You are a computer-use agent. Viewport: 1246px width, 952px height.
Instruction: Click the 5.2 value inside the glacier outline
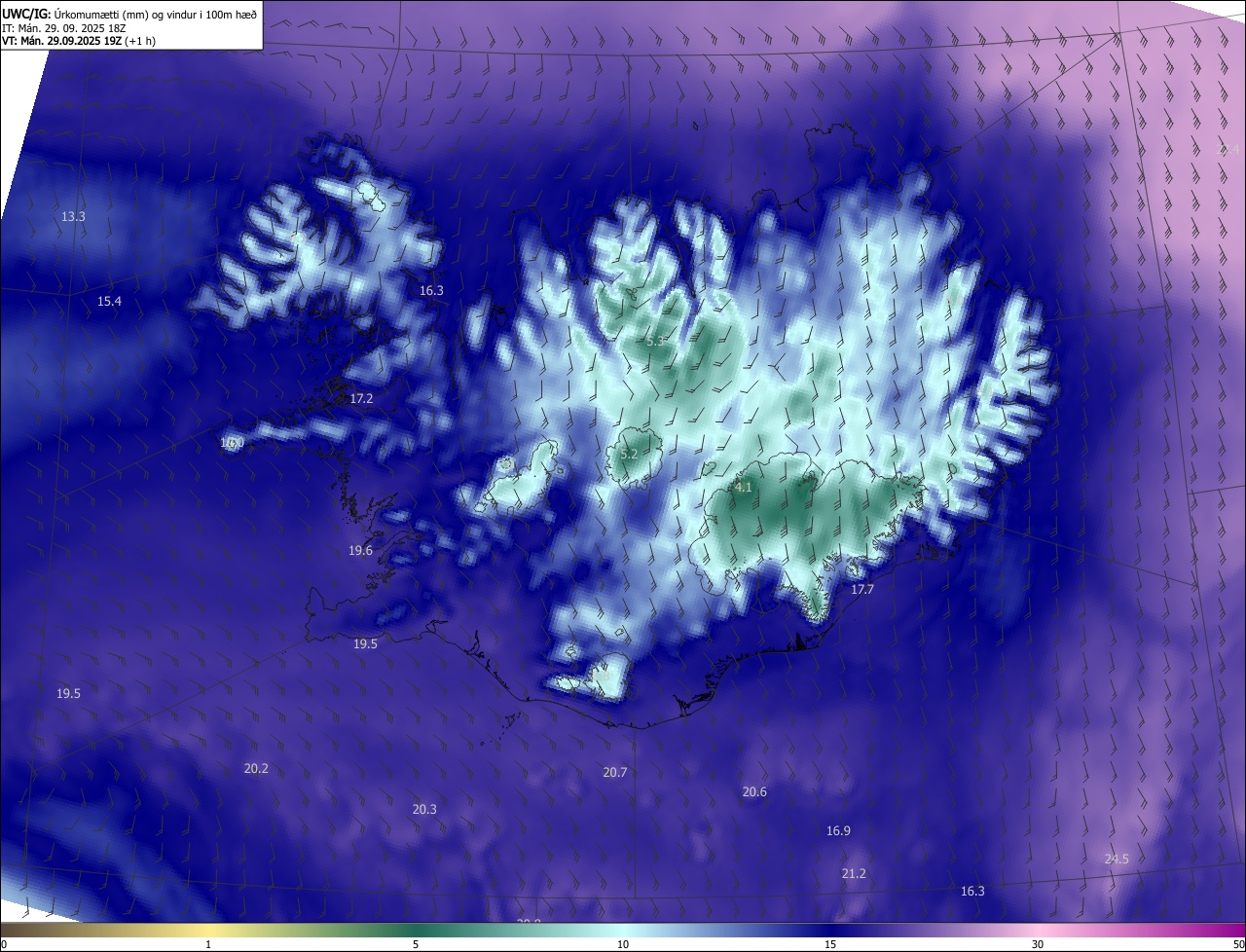pos(629,455)
